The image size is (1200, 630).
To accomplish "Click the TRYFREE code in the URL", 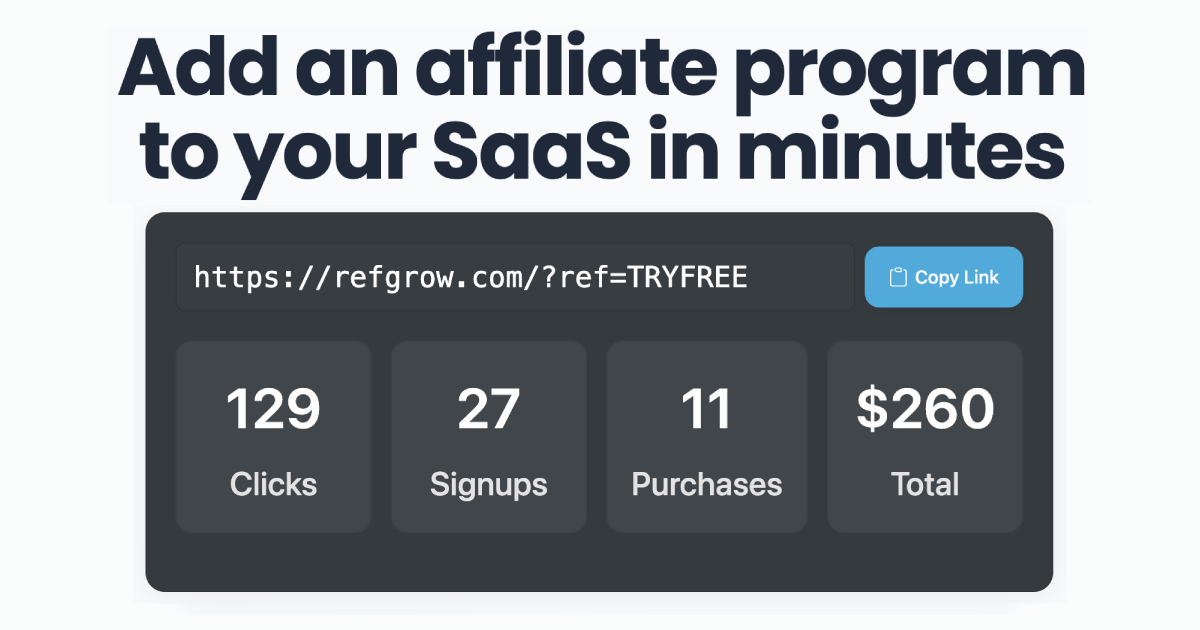I will pyautogui.click(x=688, y=277).
